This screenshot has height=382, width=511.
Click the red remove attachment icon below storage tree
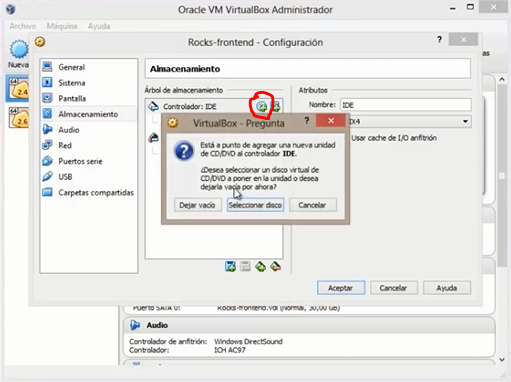coord(275,266)
